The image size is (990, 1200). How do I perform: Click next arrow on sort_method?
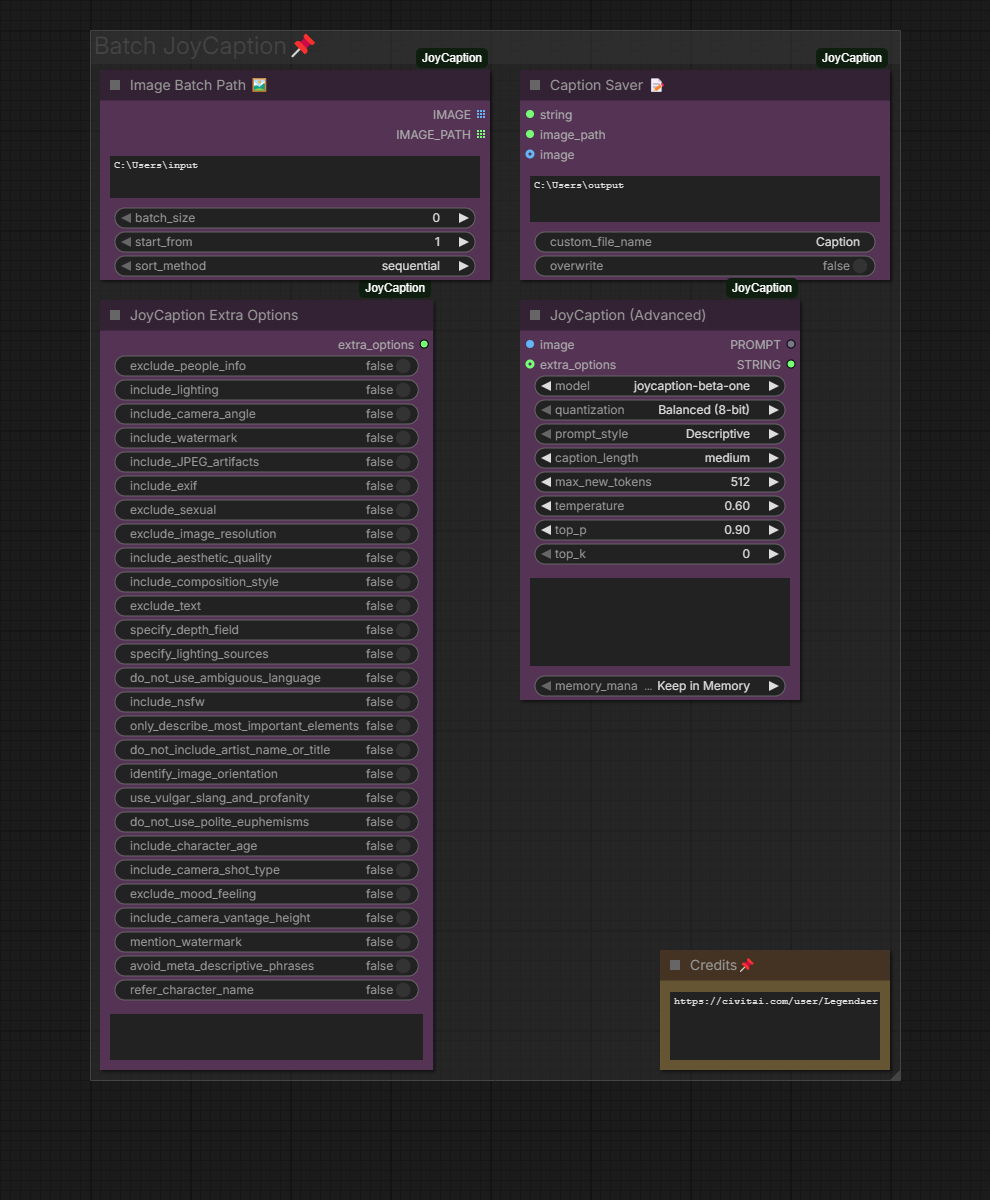(x=463, y=266)
